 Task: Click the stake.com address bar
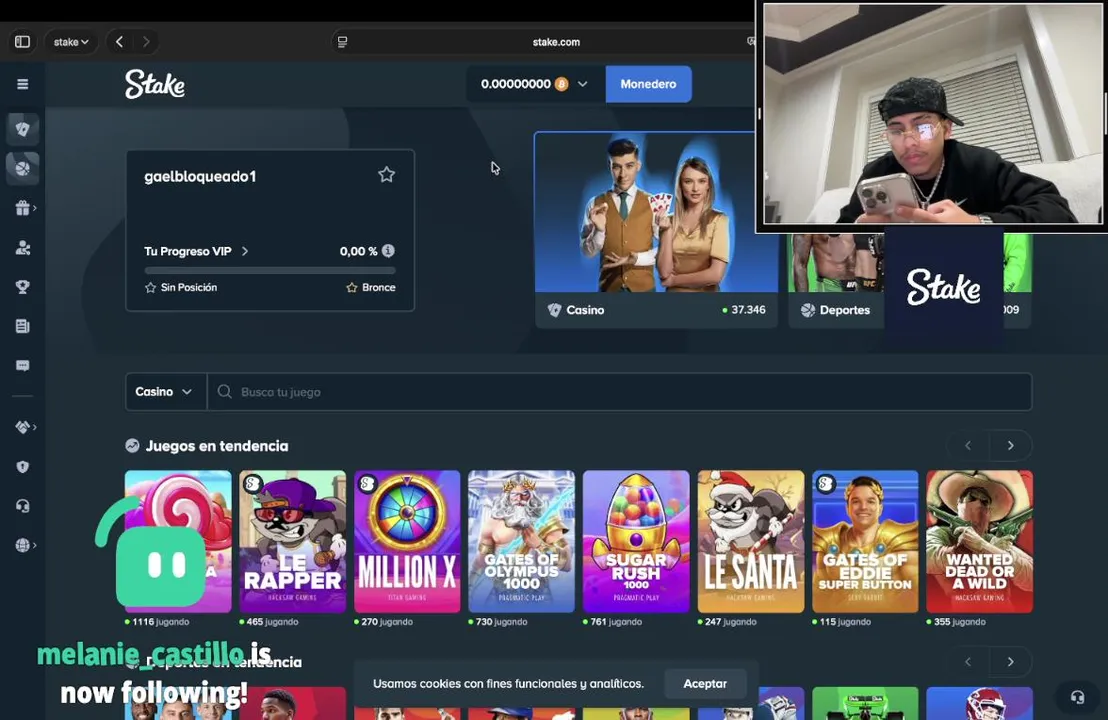tap(556, 42)
